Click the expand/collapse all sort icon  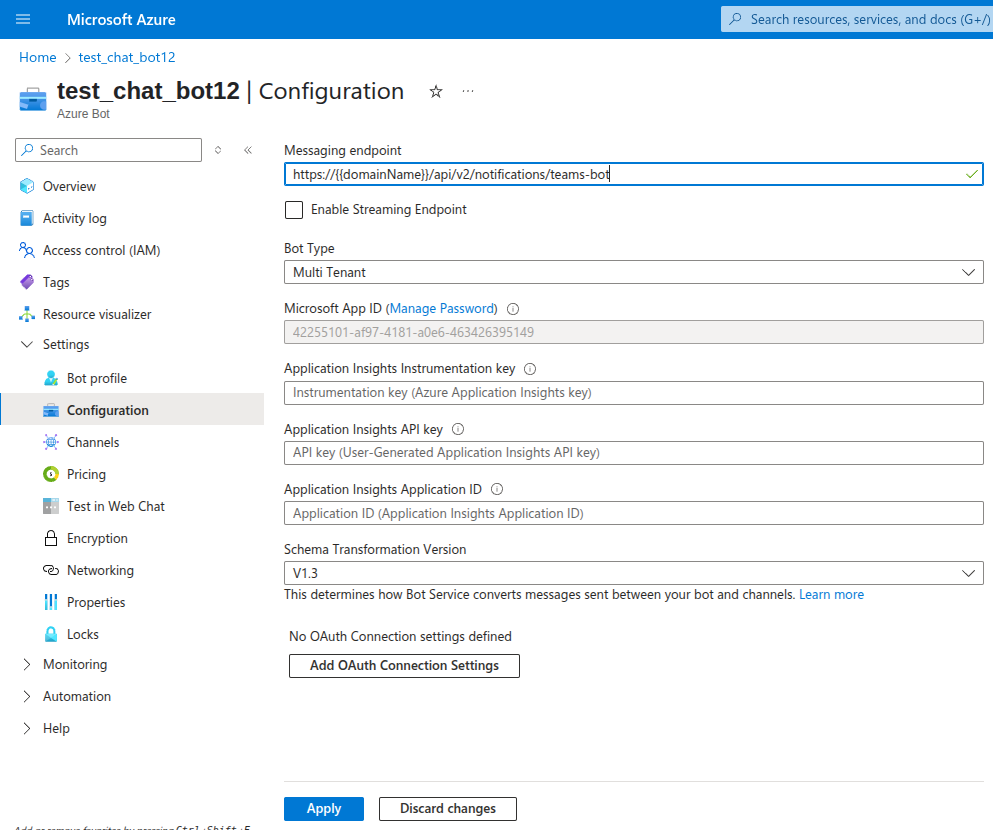point(218,150)
